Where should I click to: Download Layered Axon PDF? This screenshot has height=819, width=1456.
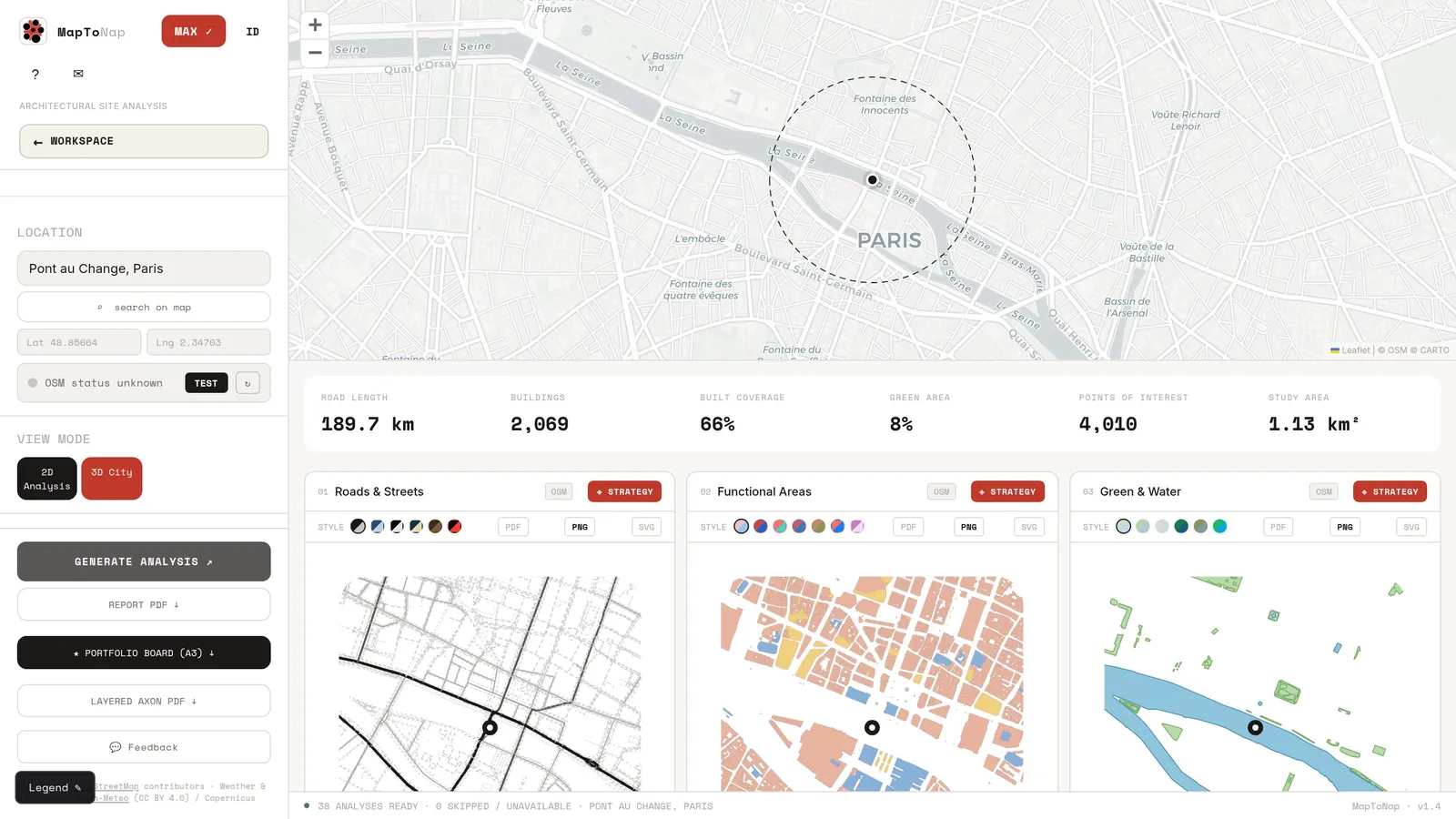pos(144,701)
